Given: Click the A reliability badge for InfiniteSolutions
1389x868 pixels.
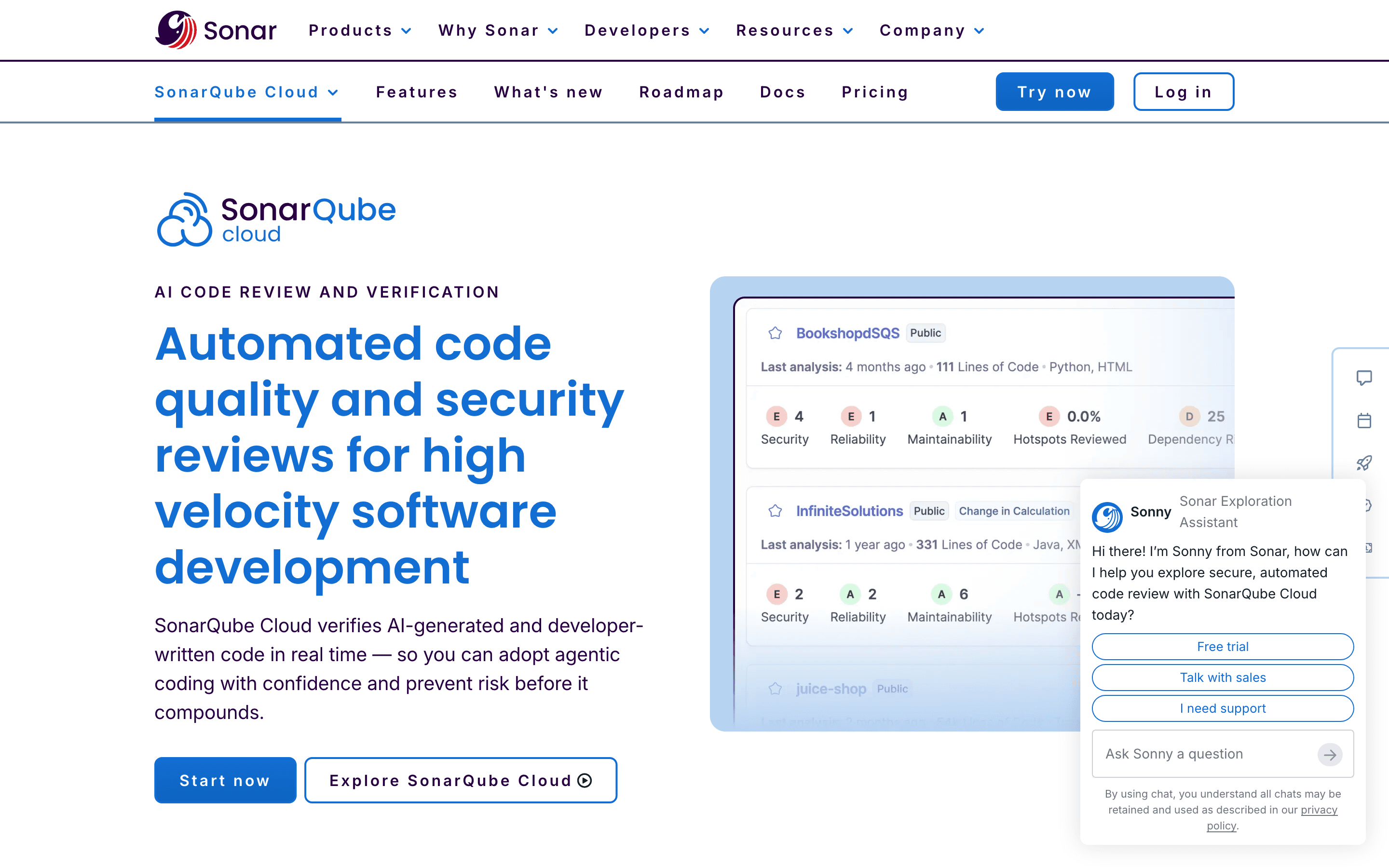Looking at the screenshot, I should tap(850, 594).
